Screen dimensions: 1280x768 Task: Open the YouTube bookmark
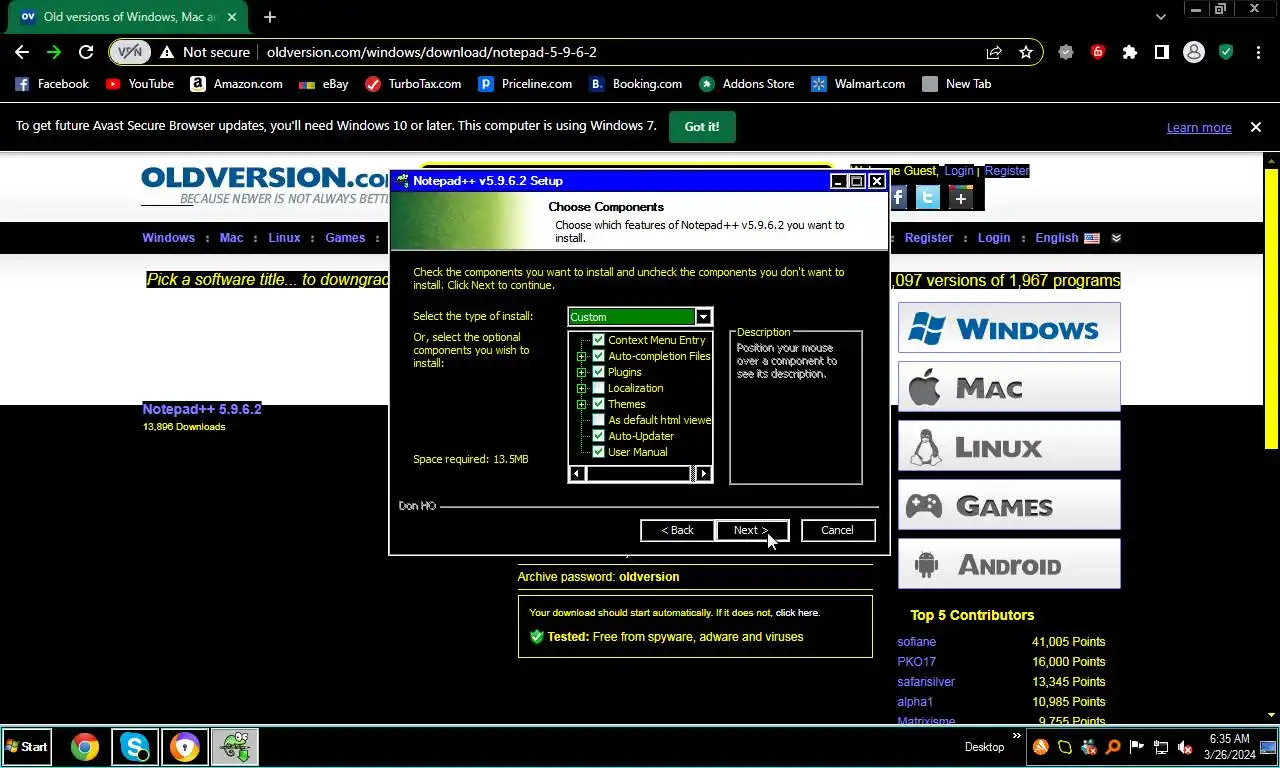click(140, 84)
